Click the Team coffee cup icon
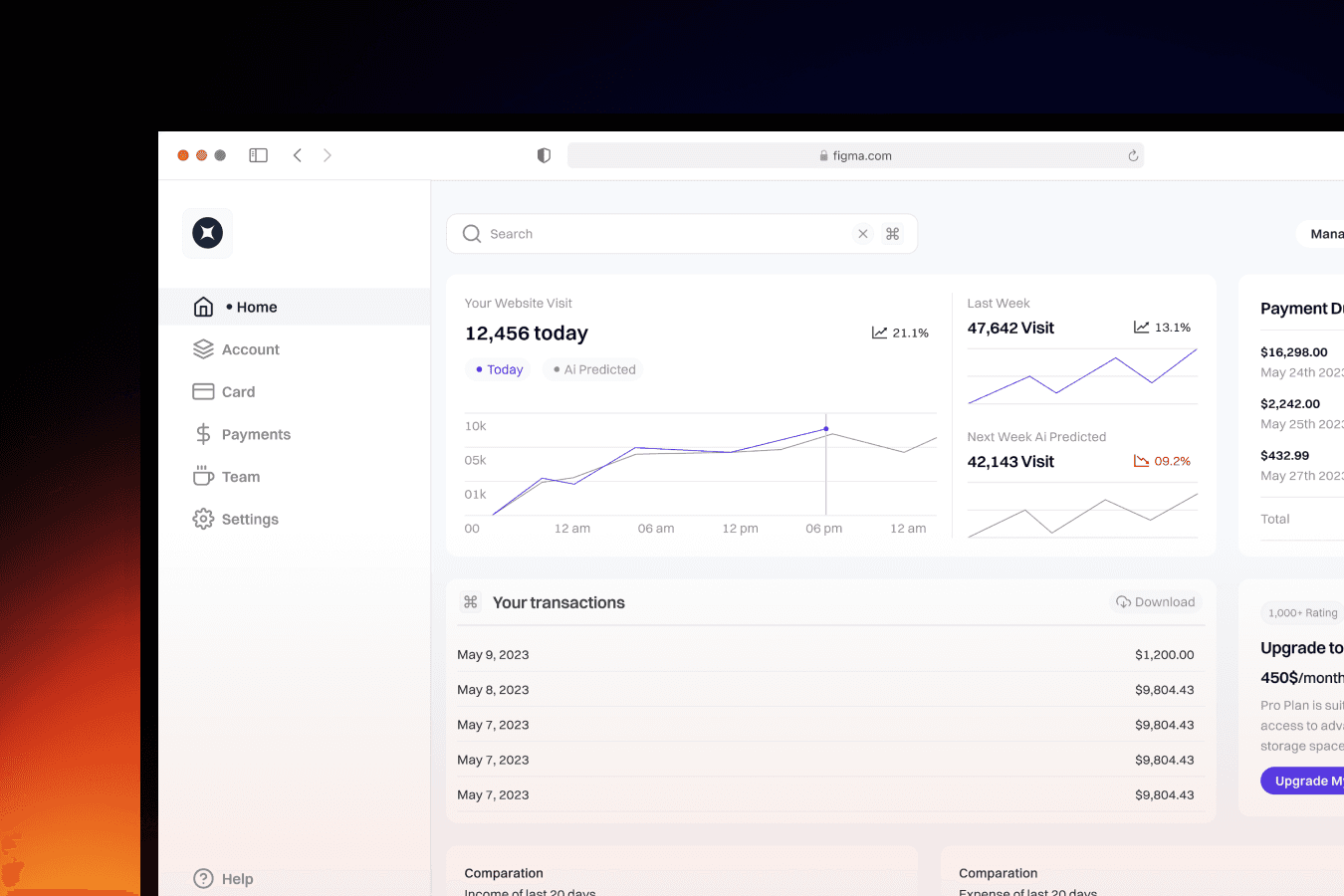This screenshot has height=896, width=1344. click(x=203, y=476)
